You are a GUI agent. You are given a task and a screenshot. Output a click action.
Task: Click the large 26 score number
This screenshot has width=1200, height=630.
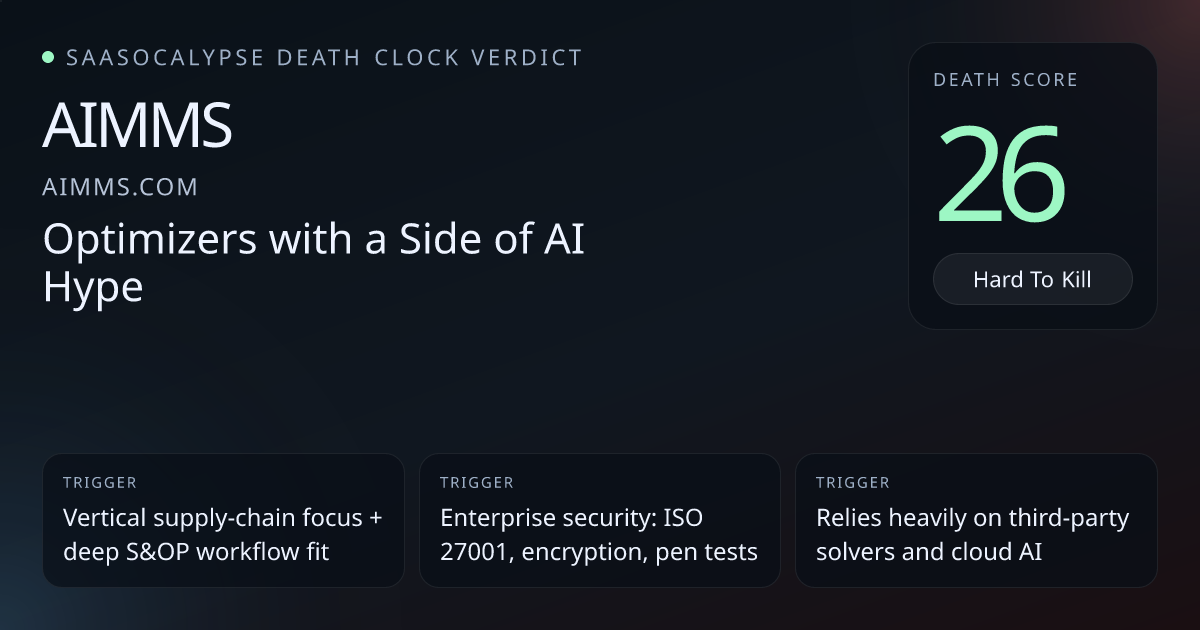[x=1000, y=174]
